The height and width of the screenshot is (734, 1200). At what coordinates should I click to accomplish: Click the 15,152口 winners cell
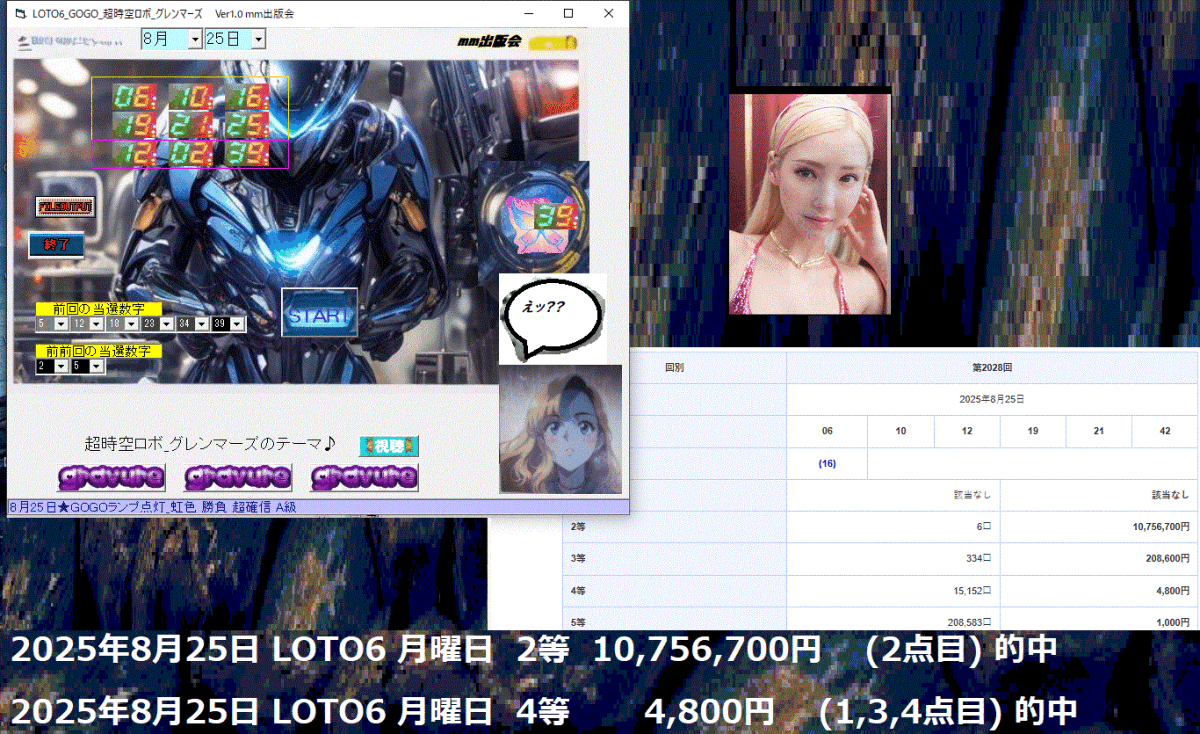coord(893,590)
